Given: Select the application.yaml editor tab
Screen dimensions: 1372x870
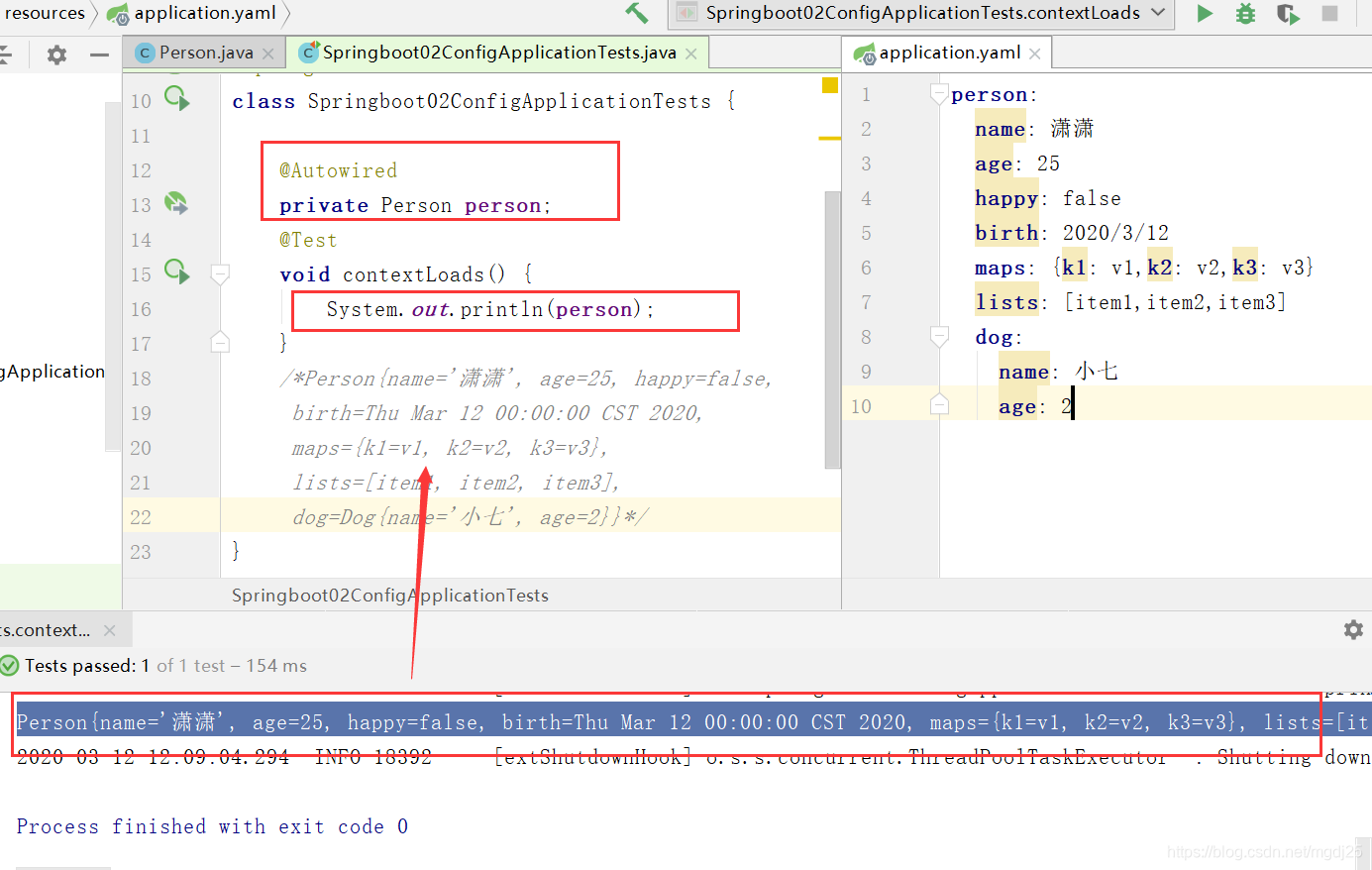Looking at the screenshot, I should pos(949,53).
